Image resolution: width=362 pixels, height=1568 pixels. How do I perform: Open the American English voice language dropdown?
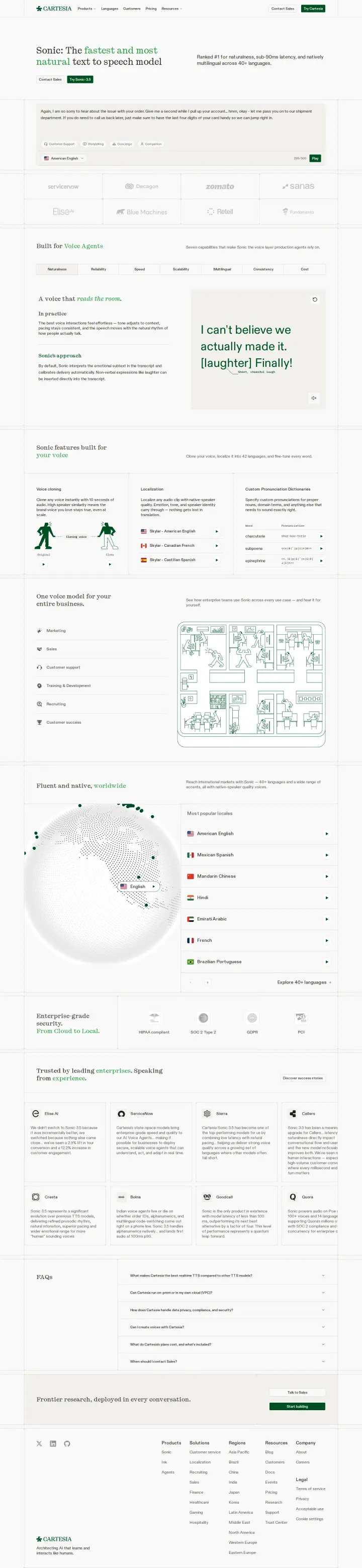click(64, 158)
